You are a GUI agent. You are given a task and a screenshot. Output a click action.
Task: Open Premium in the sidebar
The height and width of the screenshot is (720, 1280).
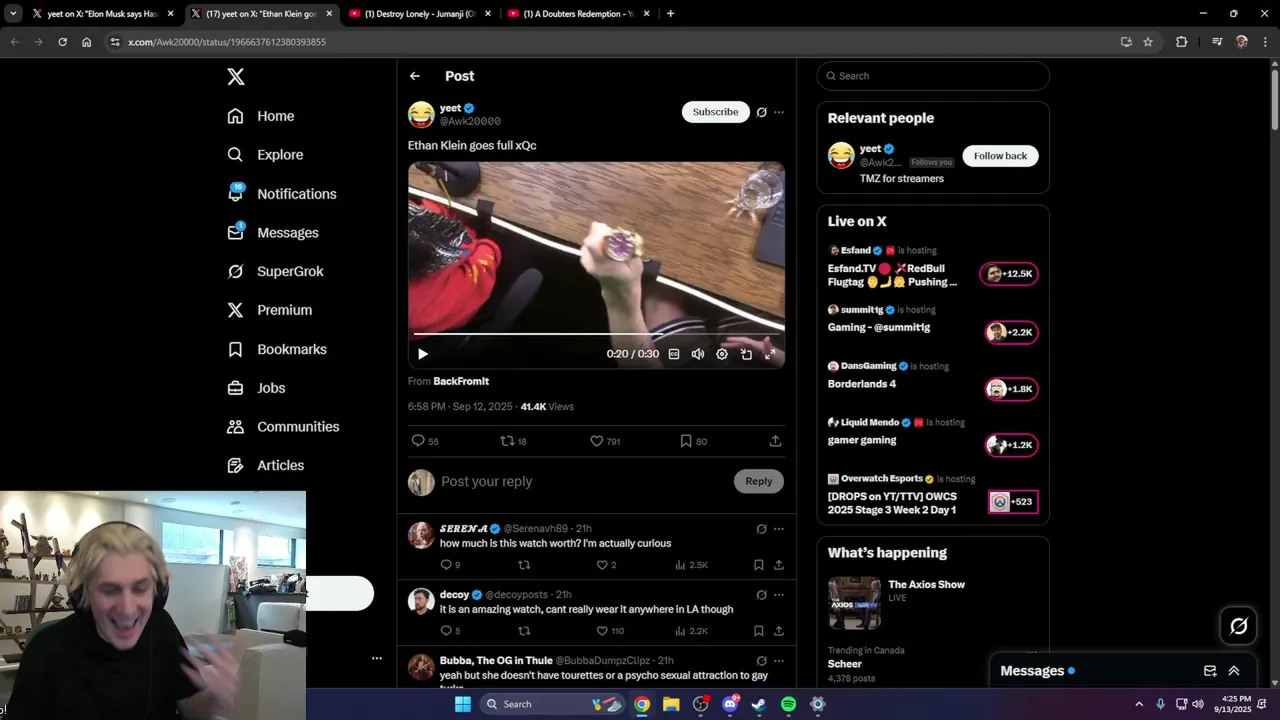tap(269, 310)
